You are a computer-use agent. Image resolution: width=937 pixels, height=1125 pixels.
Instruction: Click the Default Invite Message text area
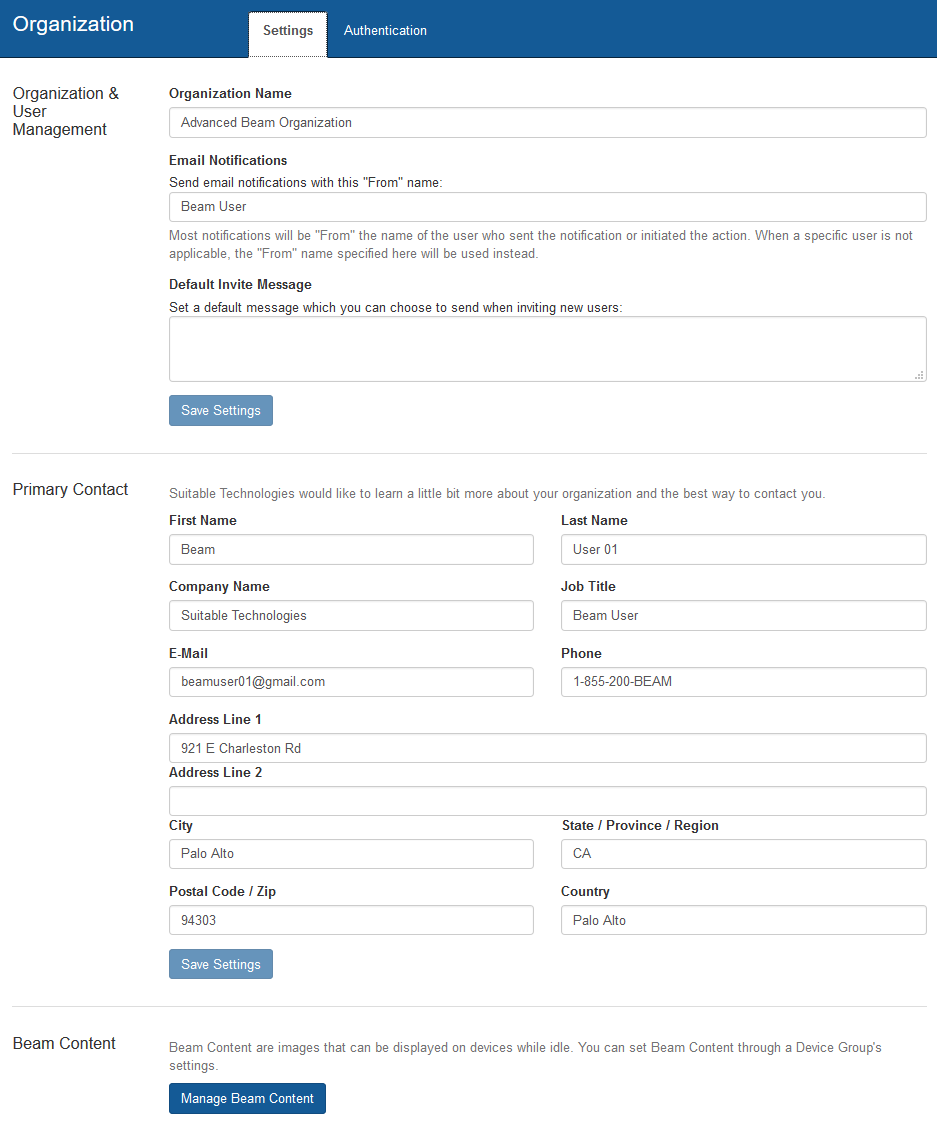tap(547, 349)
